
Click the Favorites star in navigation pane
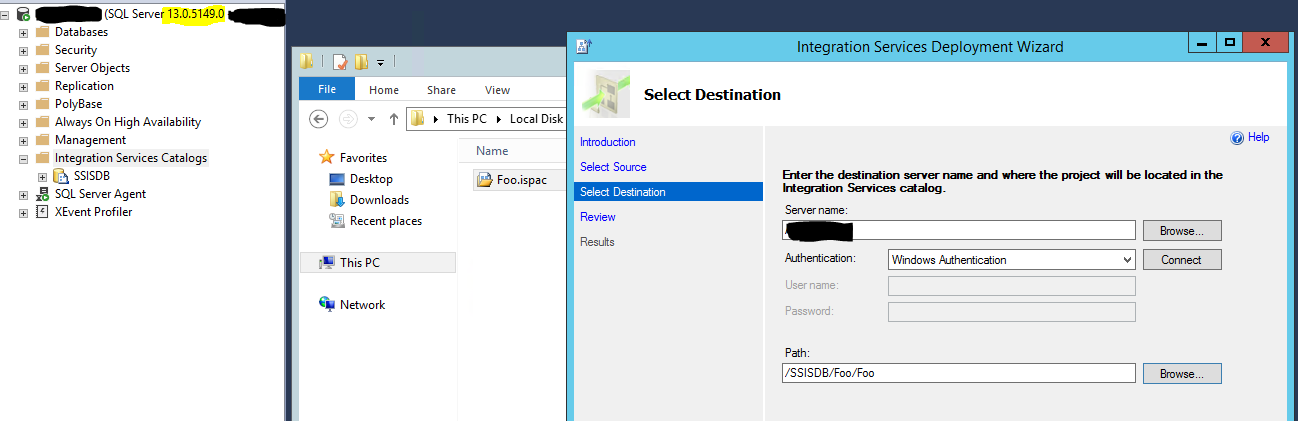pos(326,157)
